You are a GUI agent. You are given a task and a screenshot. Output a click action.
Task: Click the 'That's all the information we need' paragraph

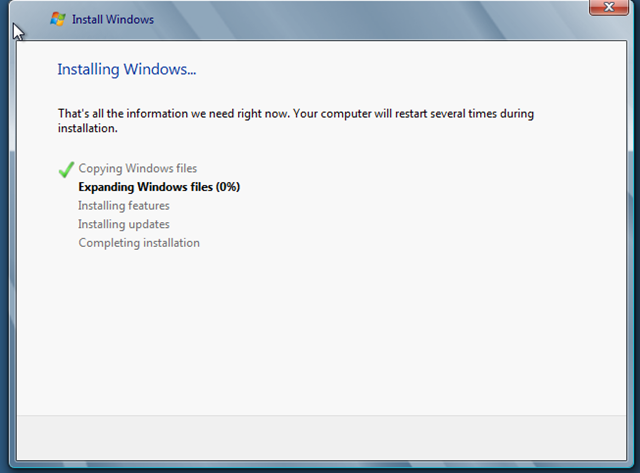click(x=296, y=121)
